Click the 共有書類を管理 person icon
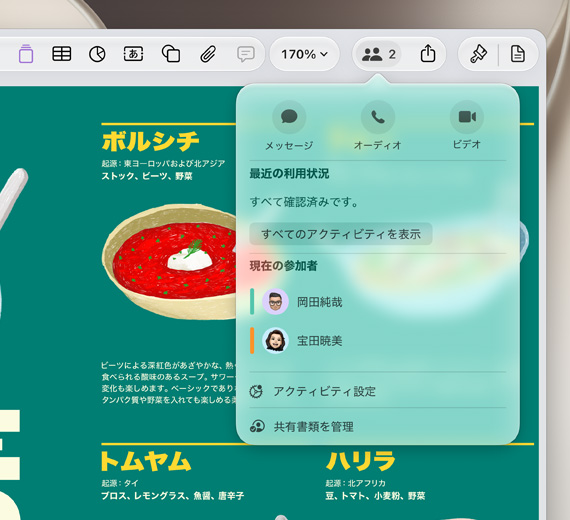 tap(257, 426)
